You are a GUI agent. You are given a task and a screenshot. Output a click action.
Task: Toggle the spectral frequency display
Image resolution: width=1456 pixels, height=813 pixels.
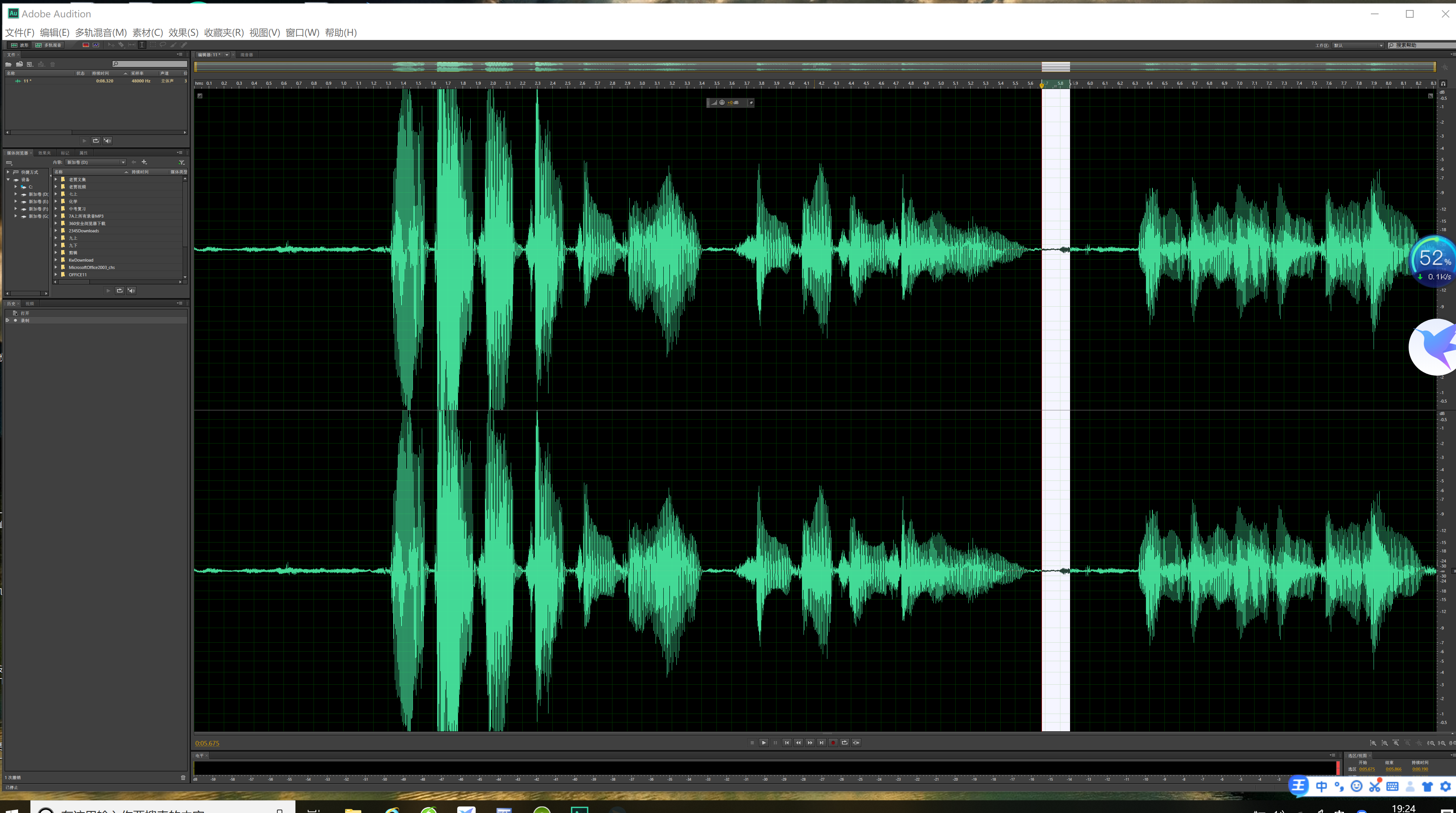coord(86,45)
